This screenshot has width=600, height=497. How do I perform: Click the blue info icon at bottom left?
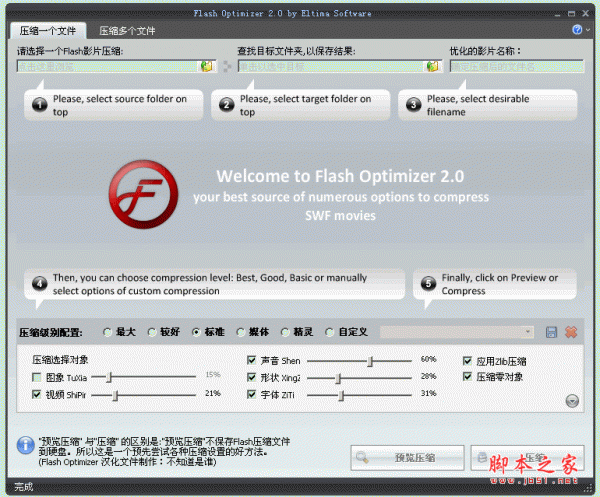[26, 445]
